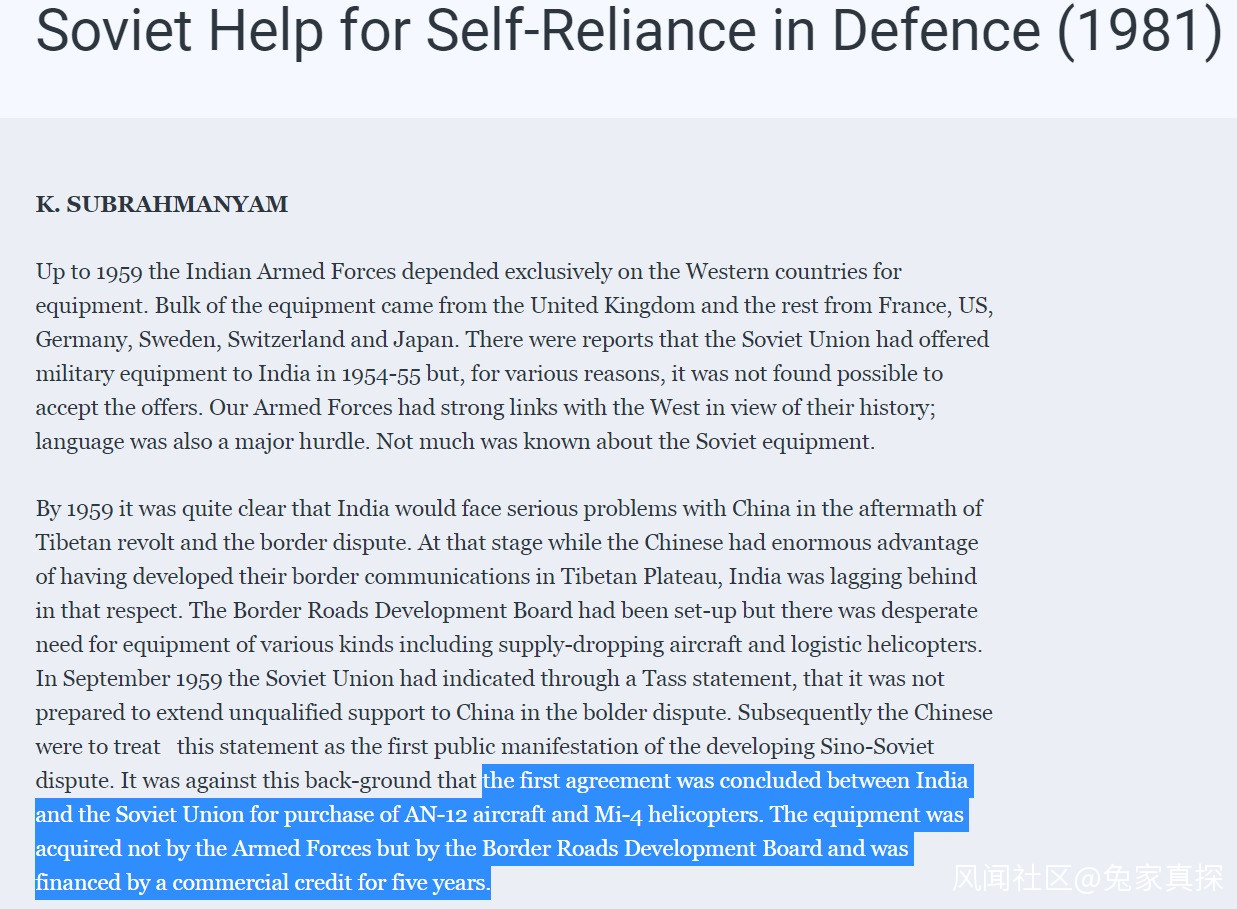Click the words "United Kingdom"
The width and height of the screenshot is (1237, 909).
[604, 306]
